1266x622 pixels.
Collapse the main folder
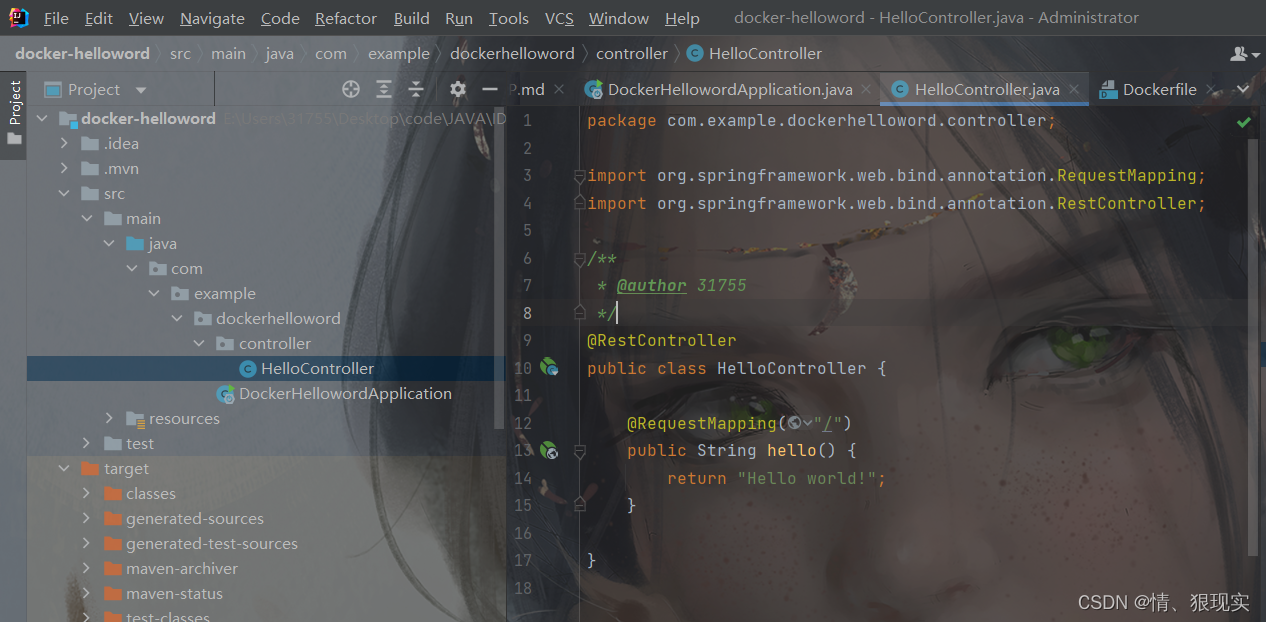tap(87, 219)
